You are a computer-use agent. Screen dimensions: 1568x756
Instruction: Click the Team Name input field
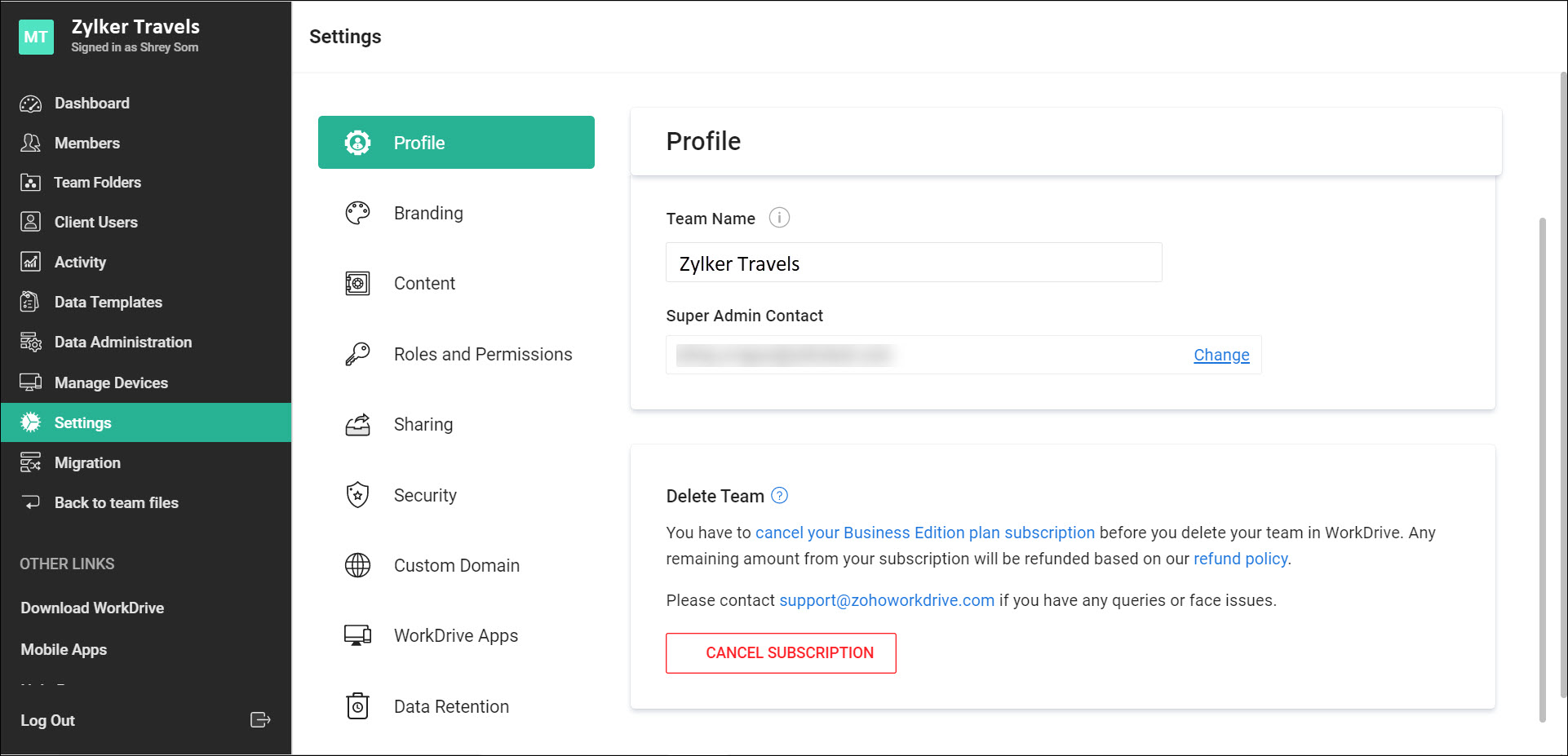(914, 263)
